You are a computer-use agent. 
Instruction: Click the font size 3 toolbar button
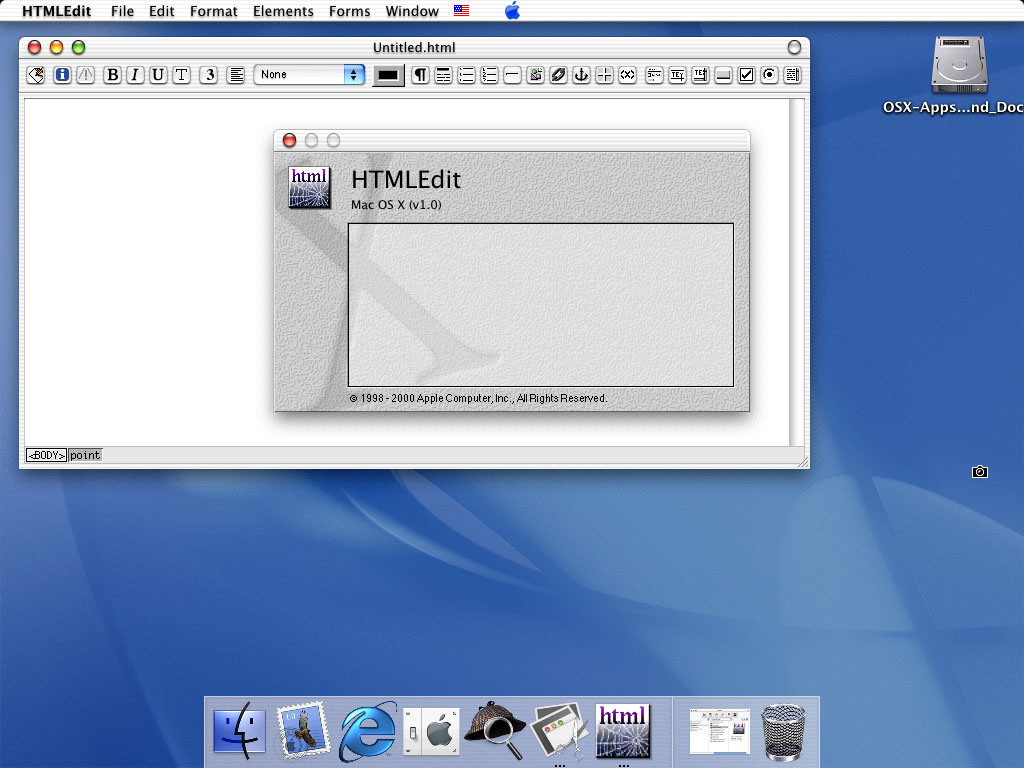point(209,75)
